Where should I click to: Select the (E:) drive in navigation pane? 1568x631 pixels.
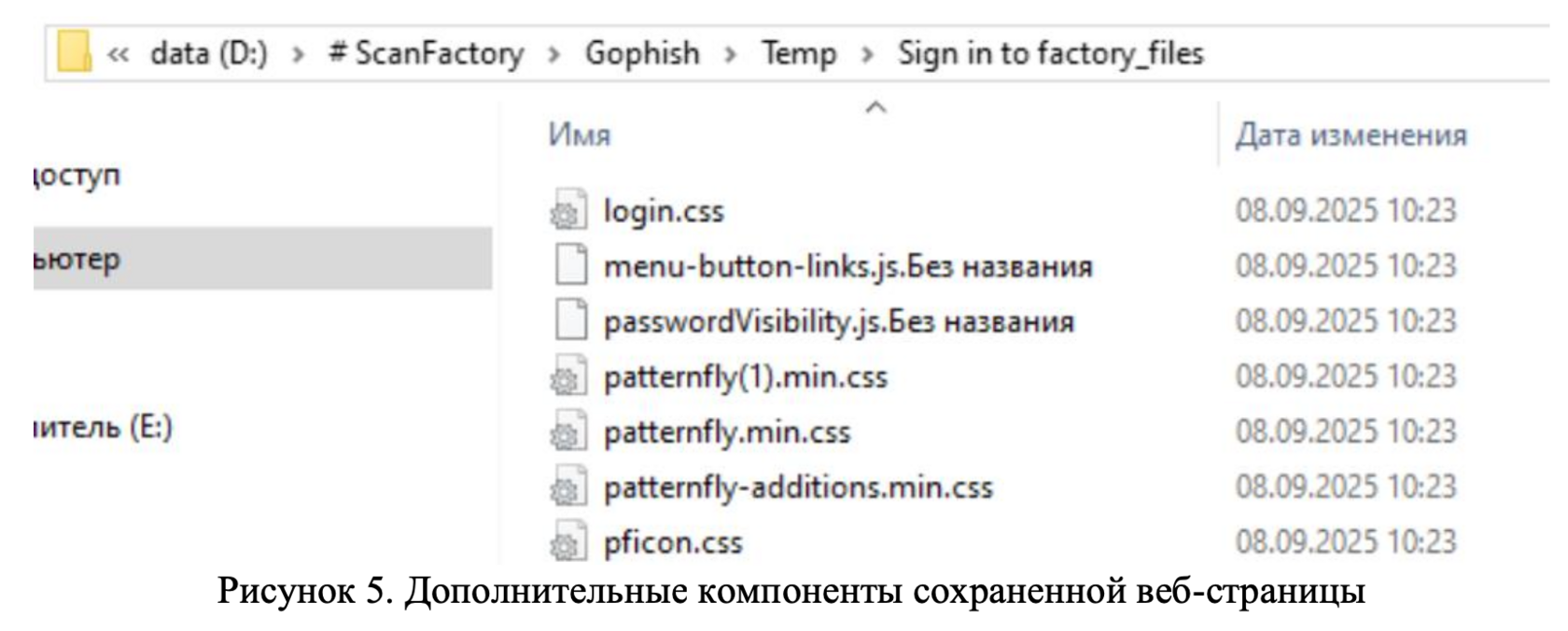click(103, 428)
